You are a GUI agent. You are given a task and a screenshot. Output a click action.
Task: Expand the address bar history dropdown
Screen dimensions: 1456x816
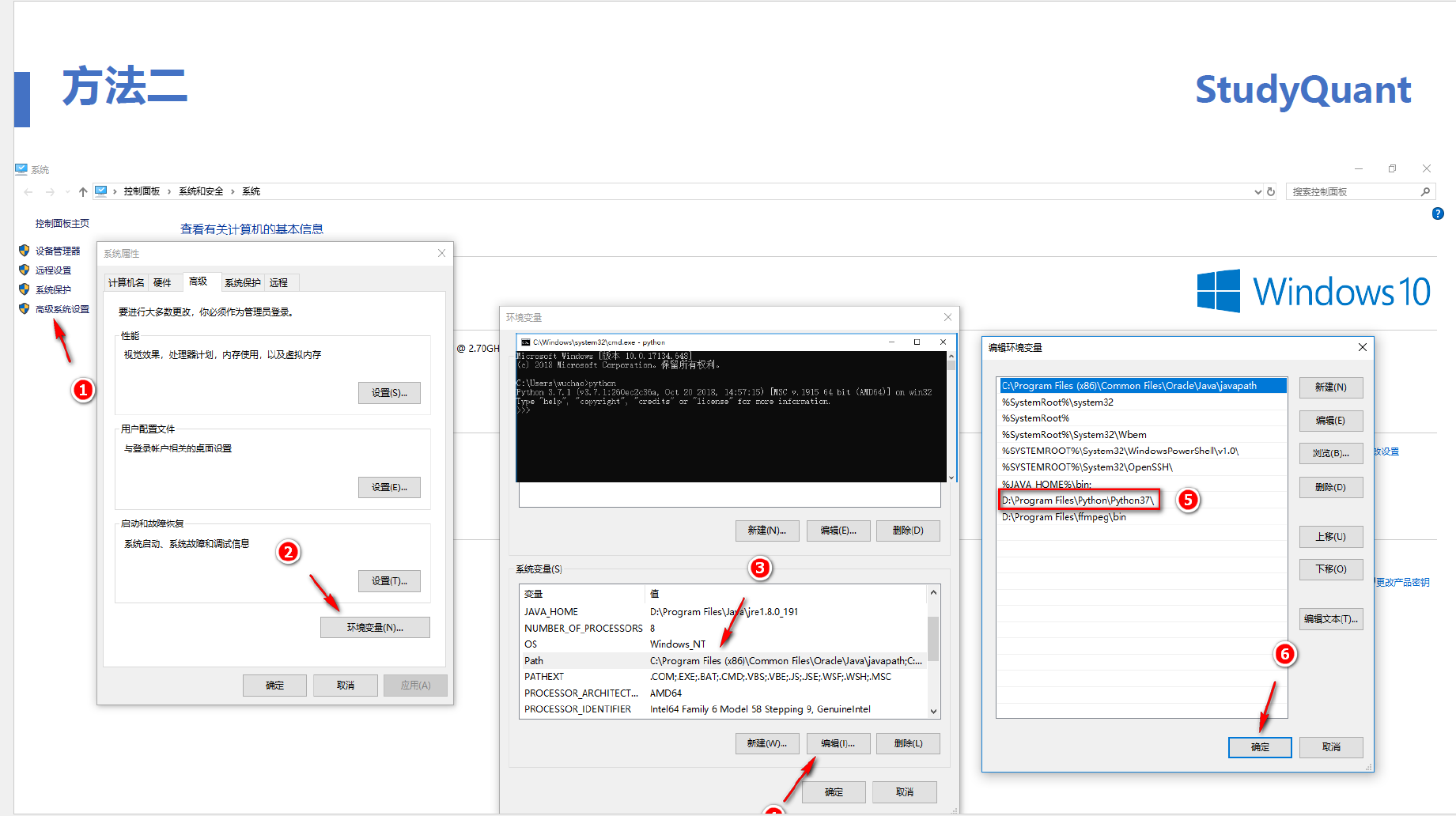pos(1257,191)
